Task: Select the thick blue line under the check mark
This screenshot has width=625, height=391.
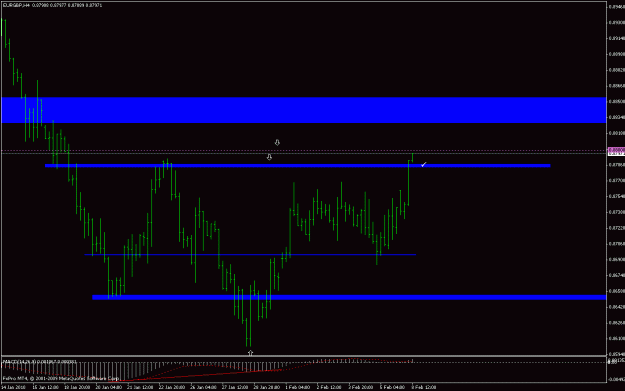Action: click(x=298, y=165)
